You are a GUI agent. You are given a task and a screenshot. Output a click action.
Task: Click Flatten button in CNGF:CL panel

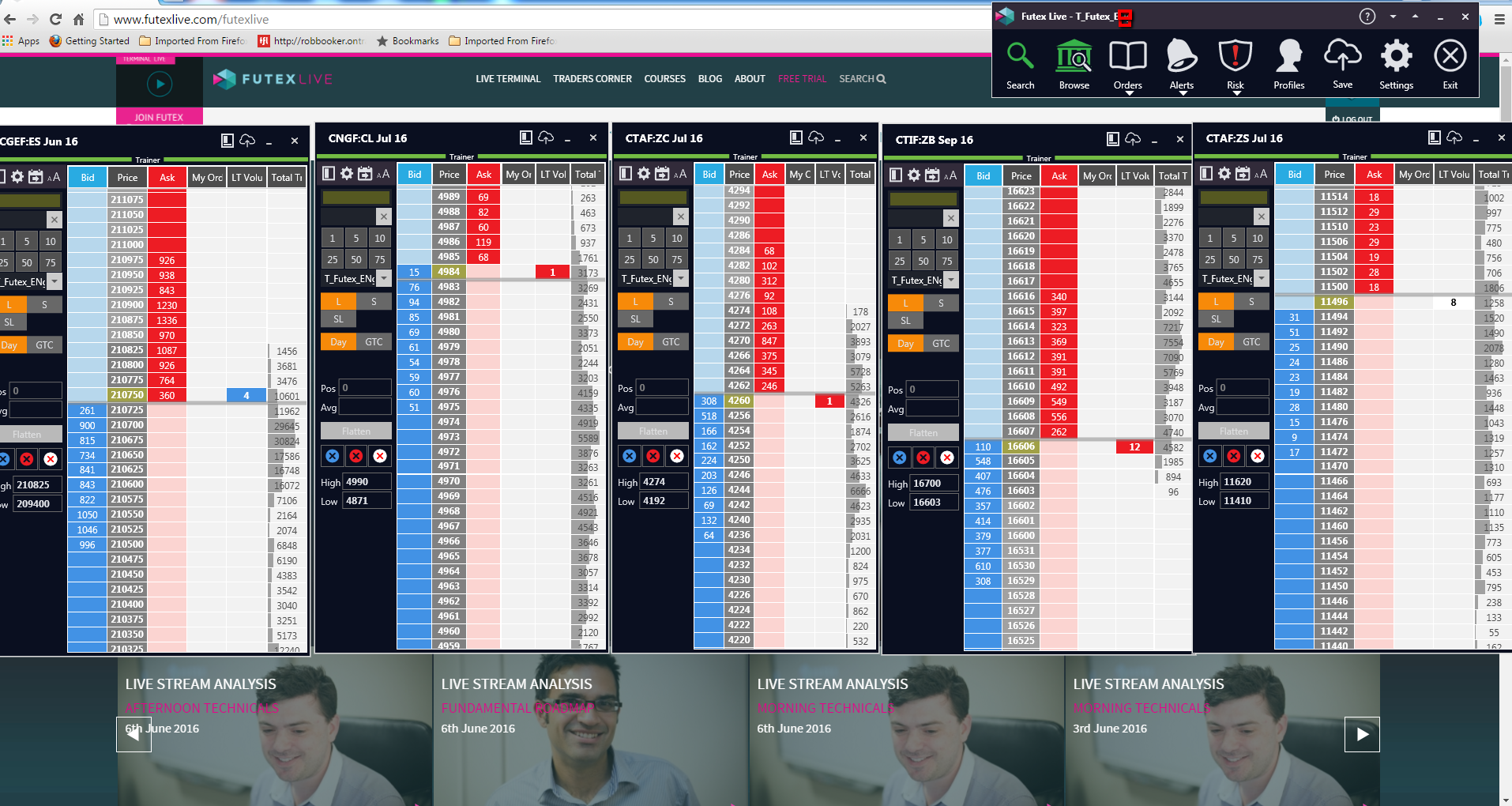click(356, 431)
